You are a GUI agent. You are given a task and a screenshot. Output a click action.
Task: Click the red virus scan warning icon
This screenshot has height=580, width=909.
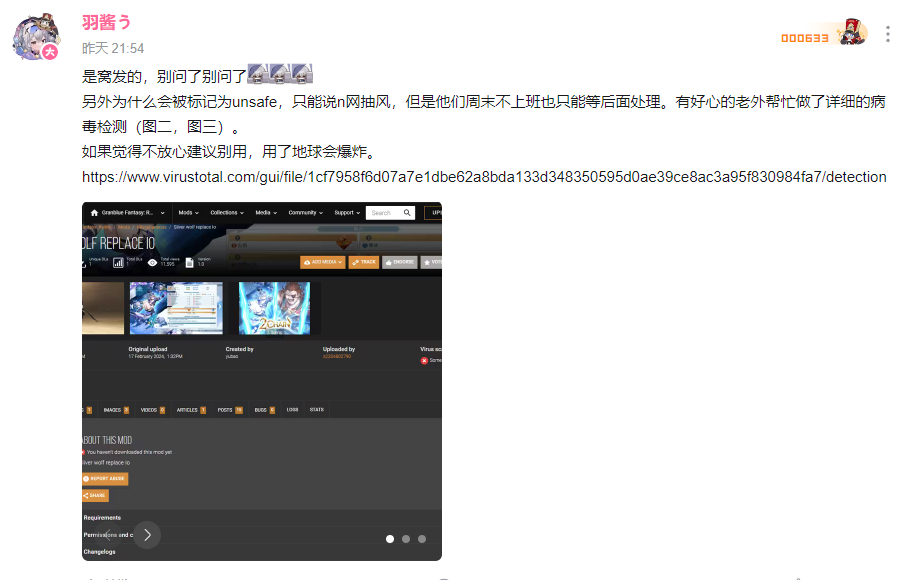(424, 361)
